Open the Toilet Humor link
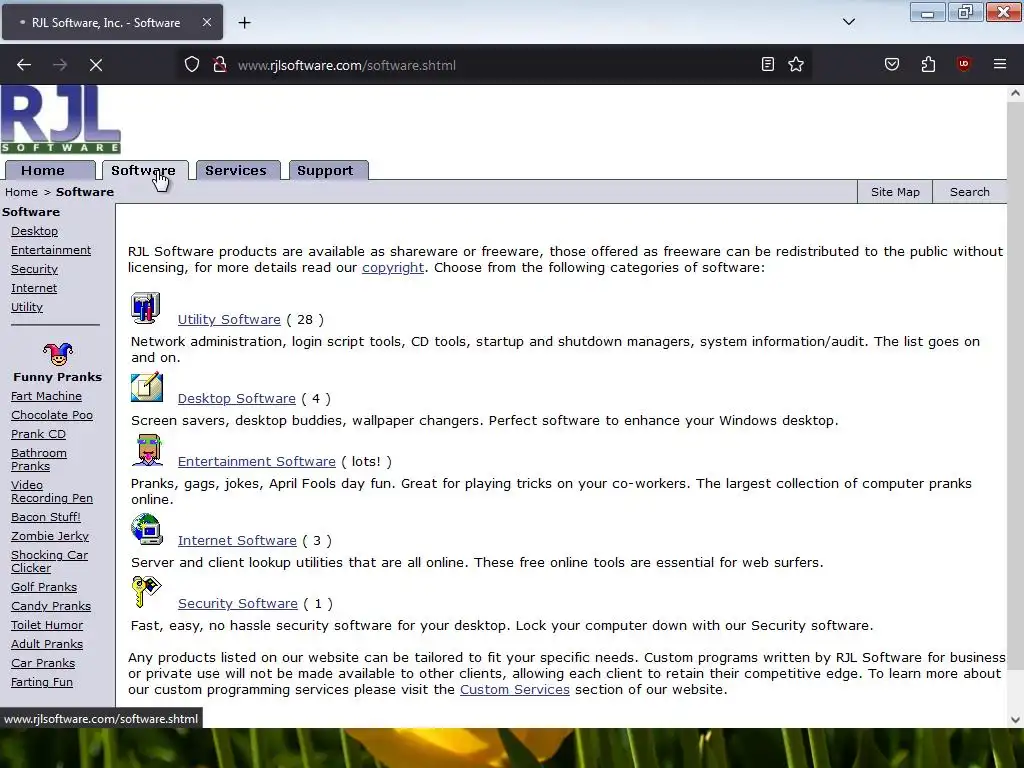The height and width of the screenshot is (768, 1024). click(47, 625)
